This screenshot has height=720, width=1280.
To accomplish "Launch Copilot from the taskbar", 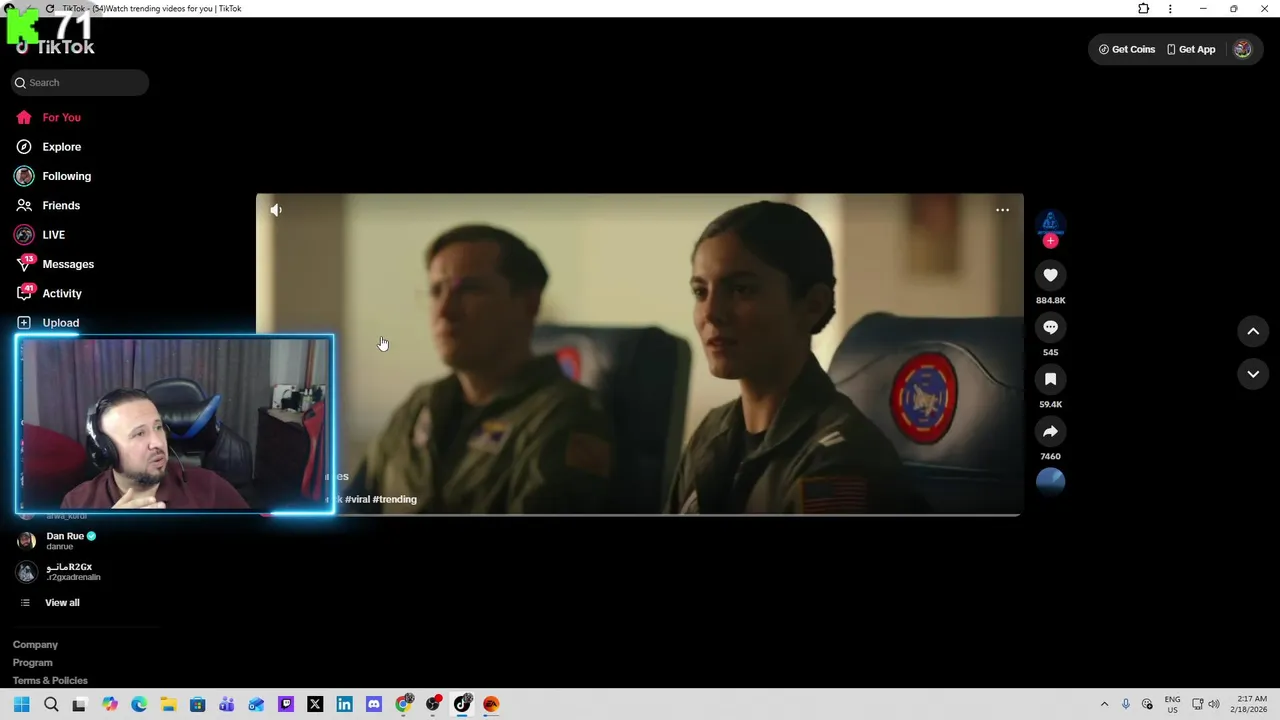I will tap(110, 704).
